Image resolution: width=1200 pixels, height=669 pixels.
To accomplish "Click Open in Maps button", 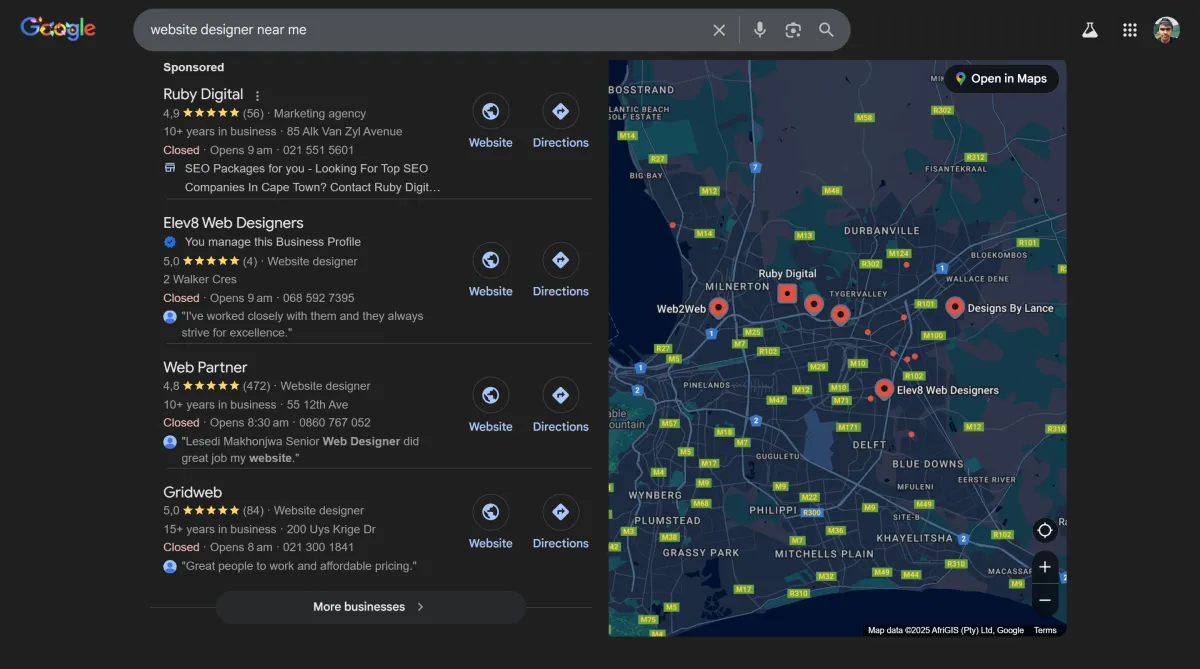I will (x=1001, y=79).
